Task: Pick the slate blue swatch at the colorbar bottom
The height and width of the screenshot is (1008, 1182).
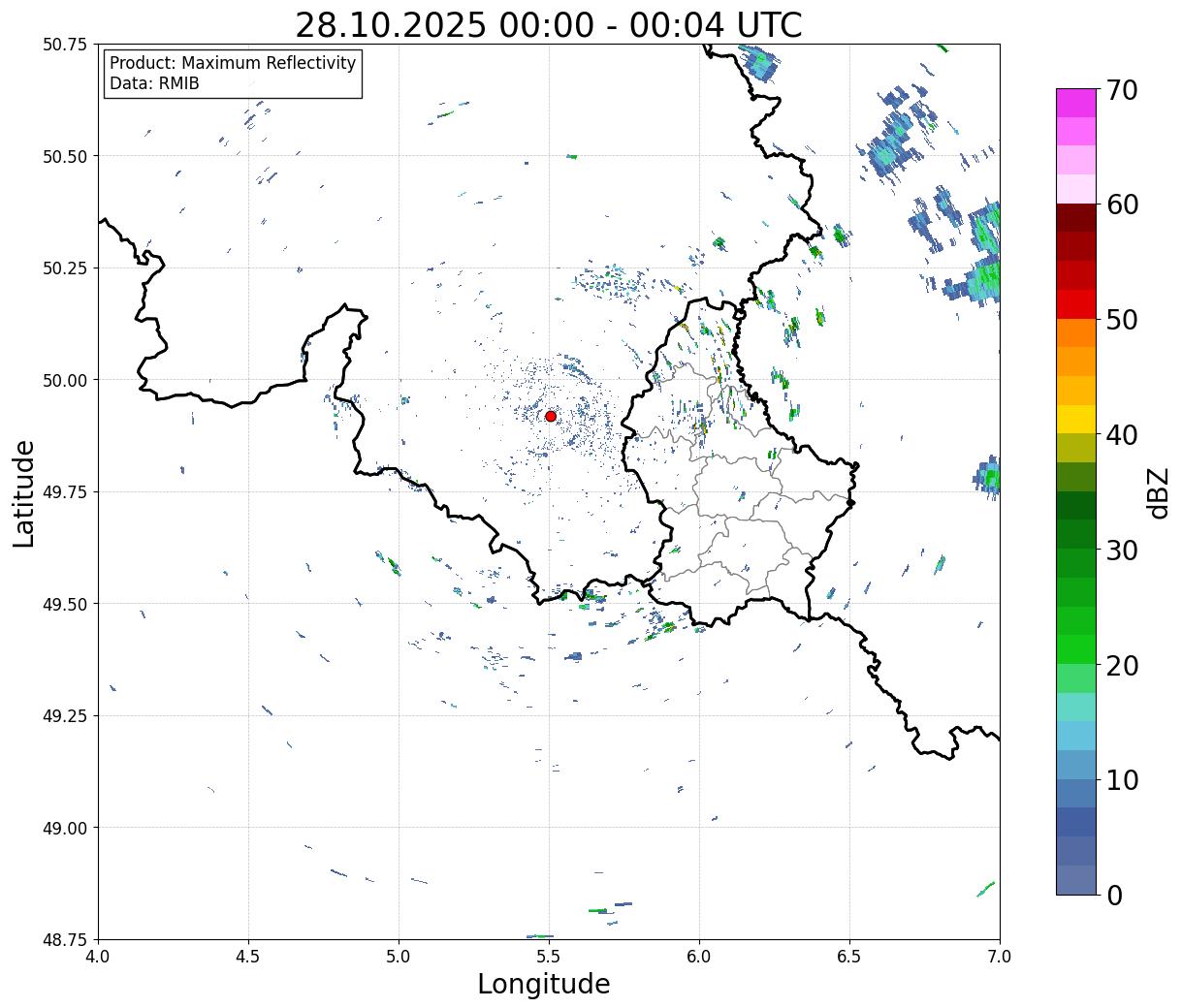Action: pos(1076,880)
